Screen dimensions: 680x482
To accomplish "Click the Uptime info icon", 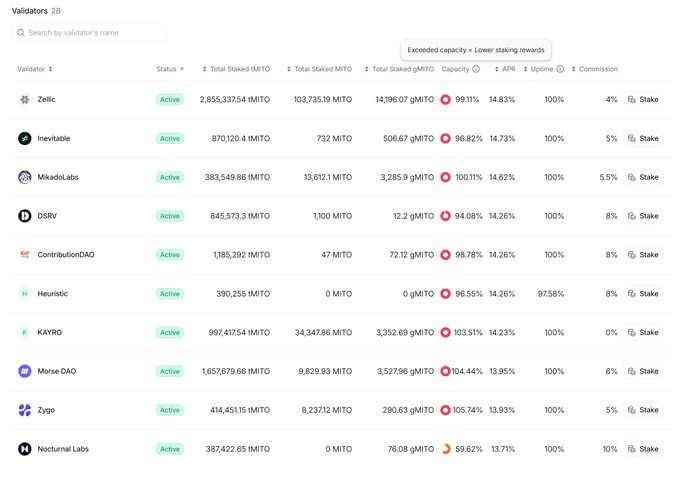I will (x=560, y=69).
